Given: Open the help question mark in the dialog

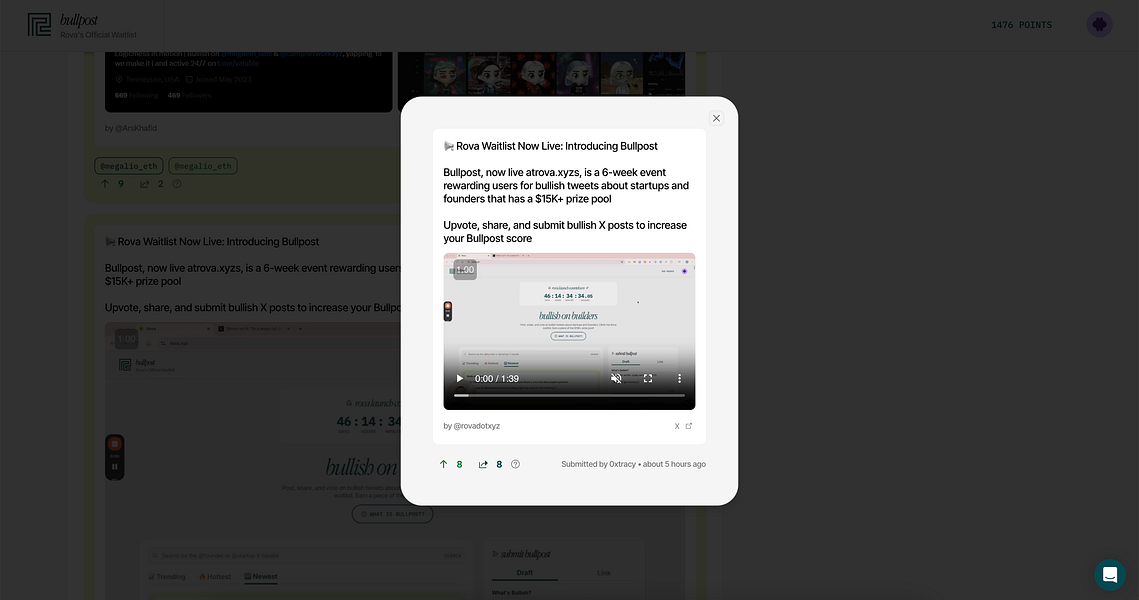Looking at the screenshot, I should pyautogui.click(x=515, y=464).
